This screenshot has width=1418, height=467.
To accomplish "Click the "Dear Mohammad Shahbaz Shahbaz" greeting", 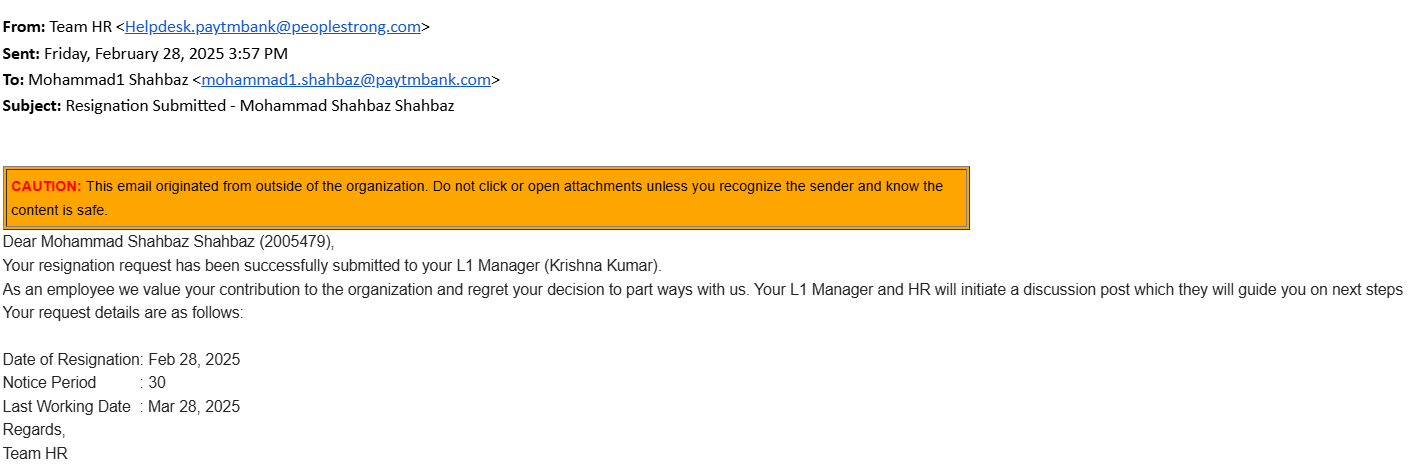I will point(129,241).
